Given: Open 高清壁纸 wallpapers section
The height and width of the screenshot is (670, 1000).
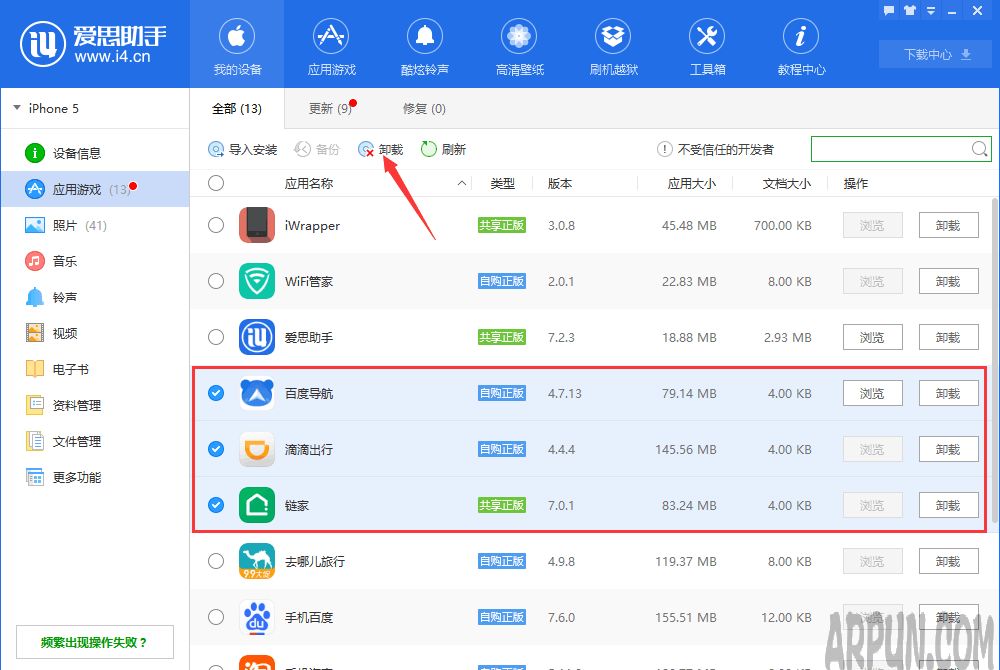Looking at the screenshot, I should point(518,45).
